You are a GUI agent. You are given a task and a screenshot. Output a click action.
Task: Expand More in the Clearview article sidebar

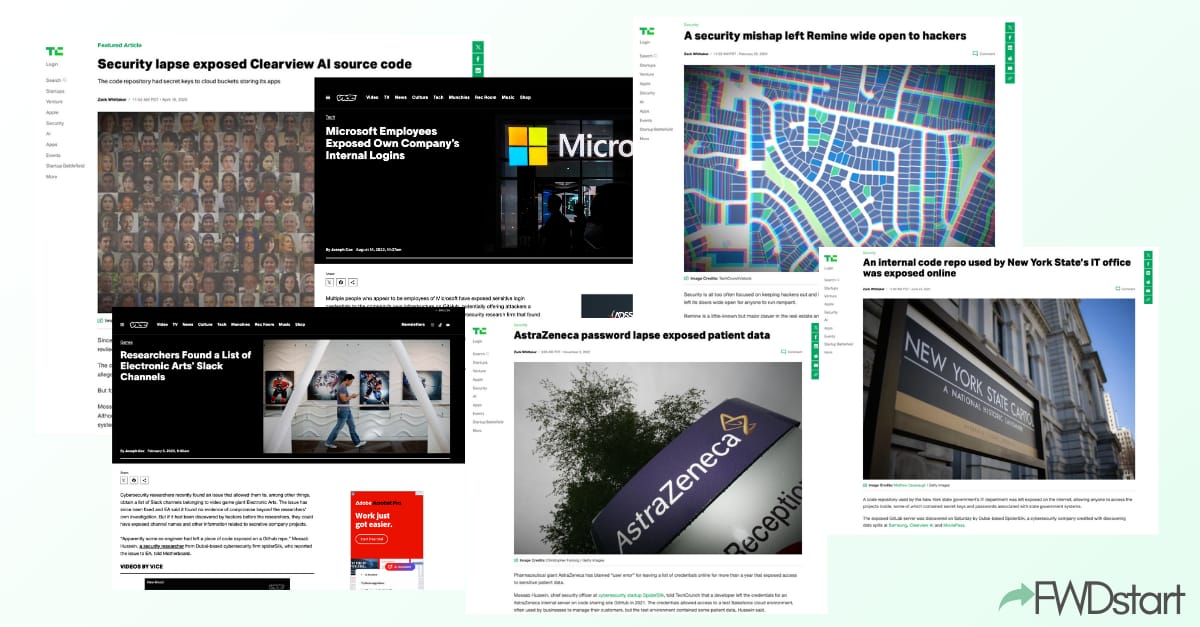[x=51, y=177]
